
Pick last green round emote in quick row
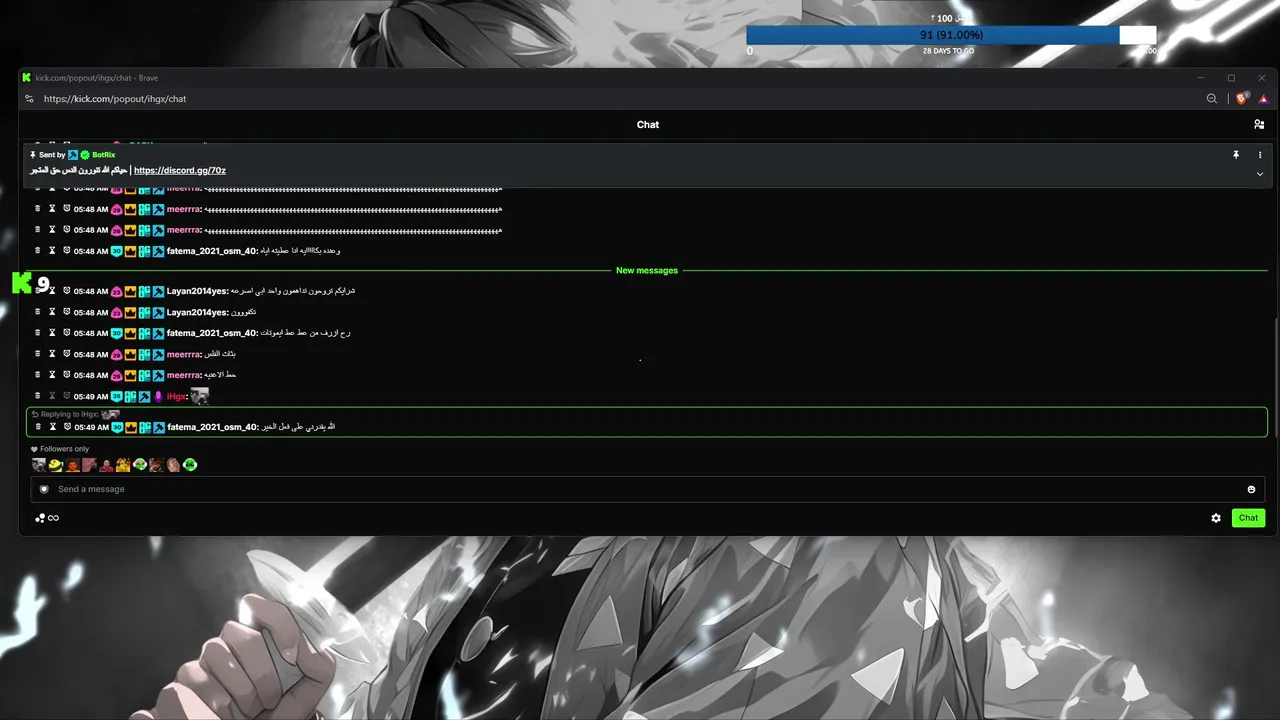click(190, 465)
